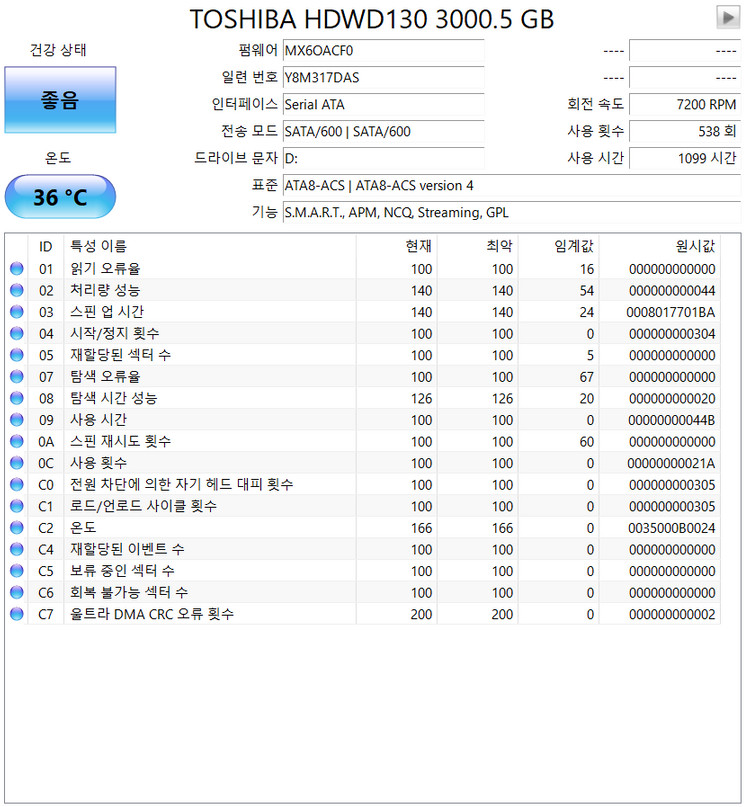
Task: Select the 탐색 시간 성능 row
Action: click(363, 398)
